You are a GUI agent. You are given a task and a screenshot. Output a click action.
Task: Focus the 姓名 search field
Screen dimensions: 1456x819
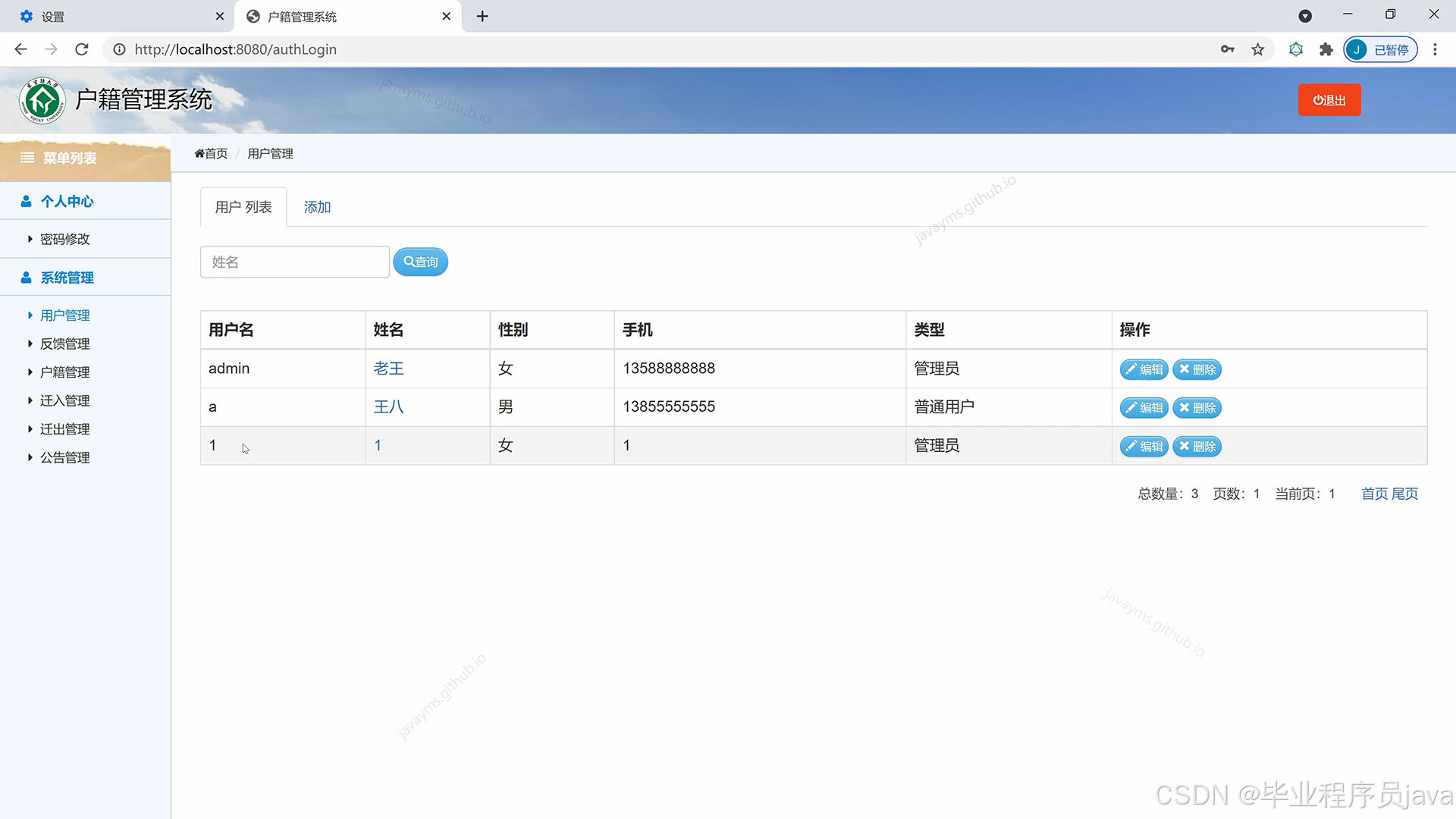[x=295, y=262]
